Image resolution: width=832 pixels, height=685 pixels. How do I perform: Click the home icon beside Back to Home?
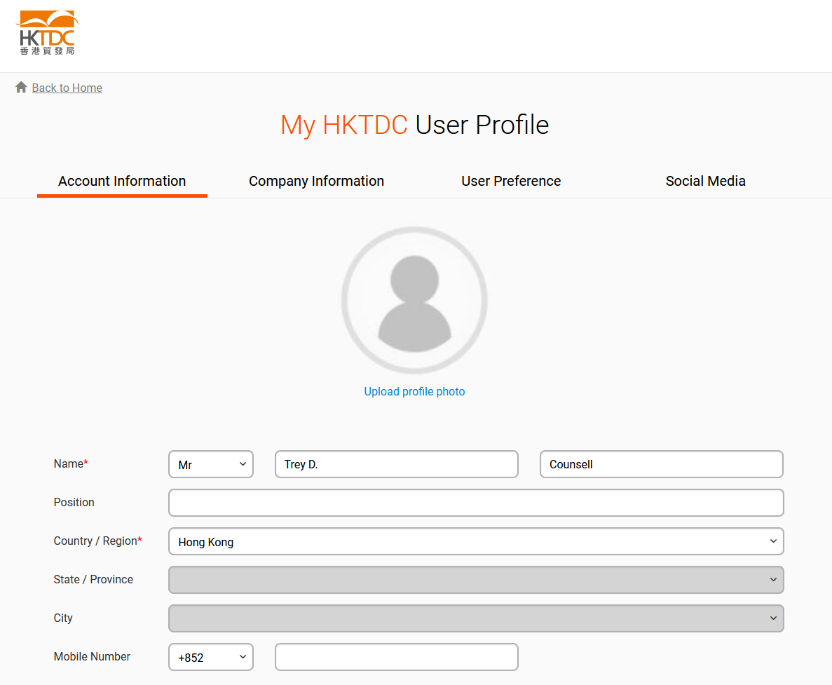tap(21, 87)
